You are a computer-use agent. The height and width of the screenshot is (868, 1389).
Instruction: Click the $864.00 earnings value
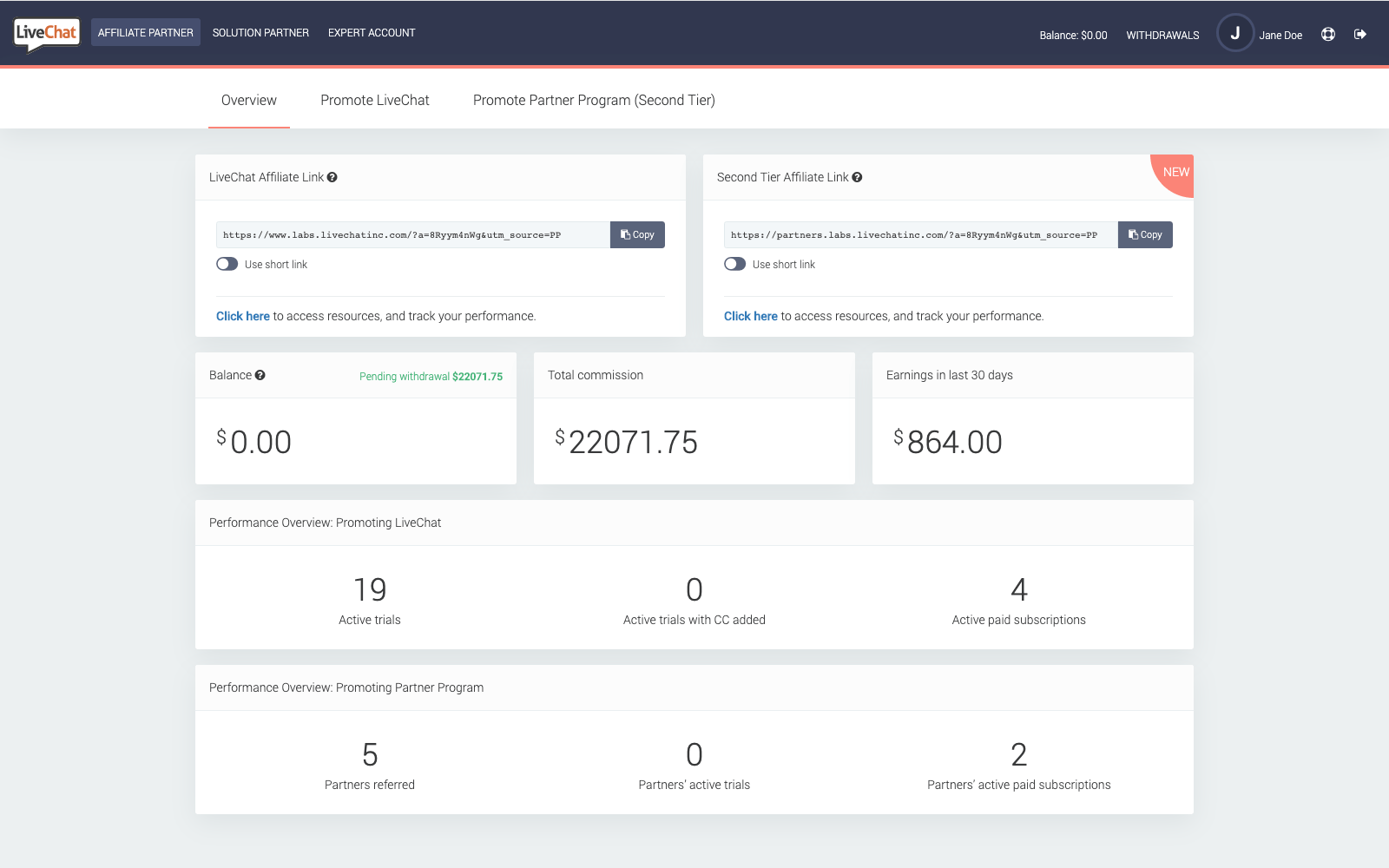(x=948, y=442)
